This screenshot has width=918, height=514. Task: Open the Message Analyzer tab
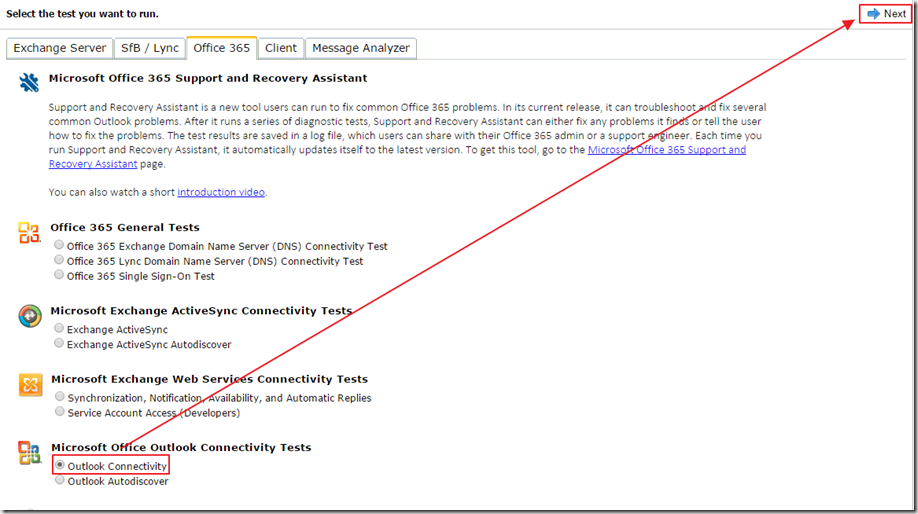(x=360, y=48)
